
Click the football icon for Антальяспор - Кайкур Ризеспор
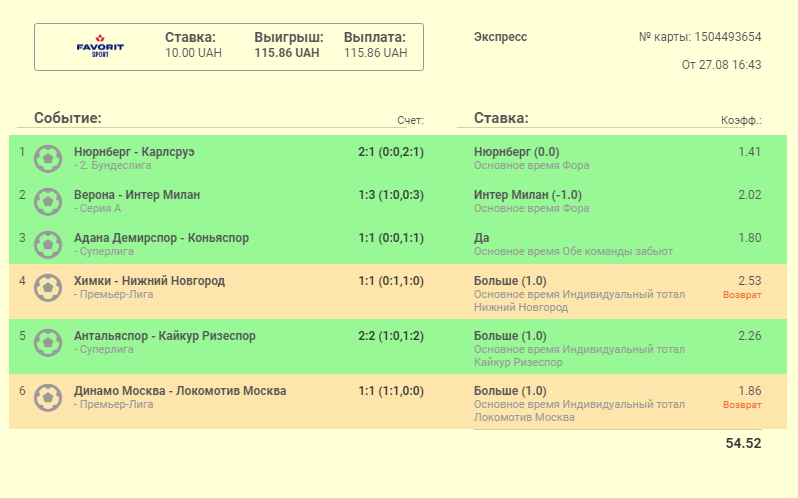pos(48,342)
